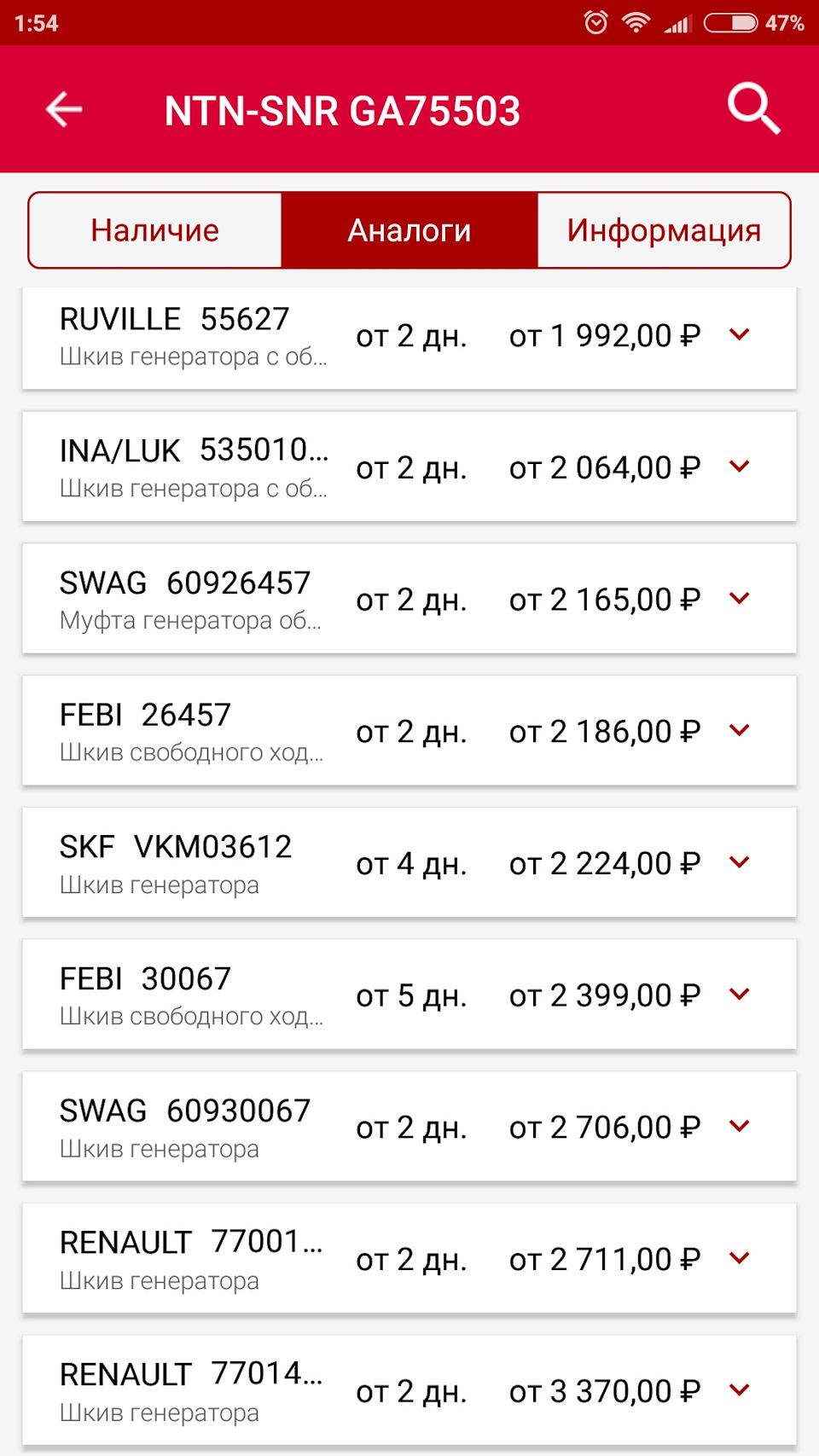Expand the FEBI 30067 offers chevron
The height and width of the screenshot is (1456, 819).
click(x=740, y=995)
